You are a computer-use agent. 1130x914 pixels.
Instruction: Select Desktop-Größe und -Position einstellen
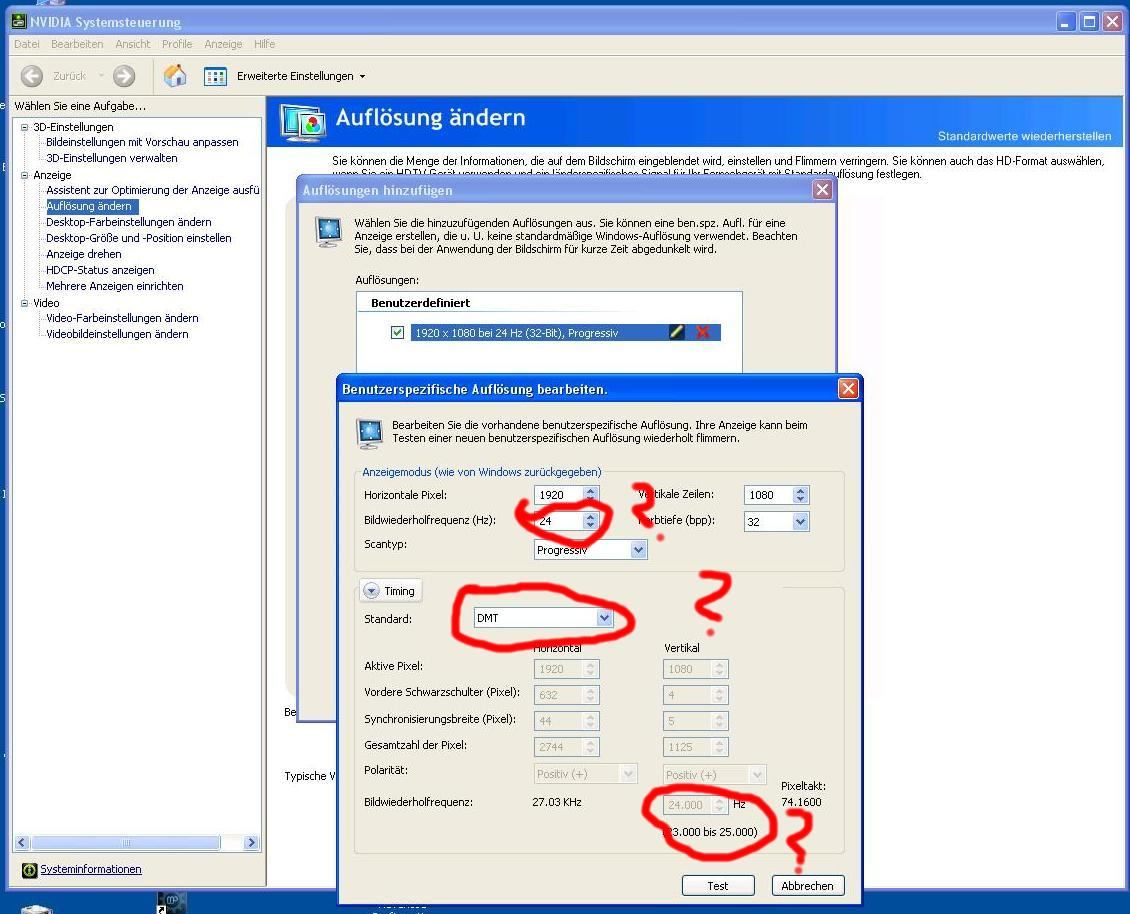(138, 238)
